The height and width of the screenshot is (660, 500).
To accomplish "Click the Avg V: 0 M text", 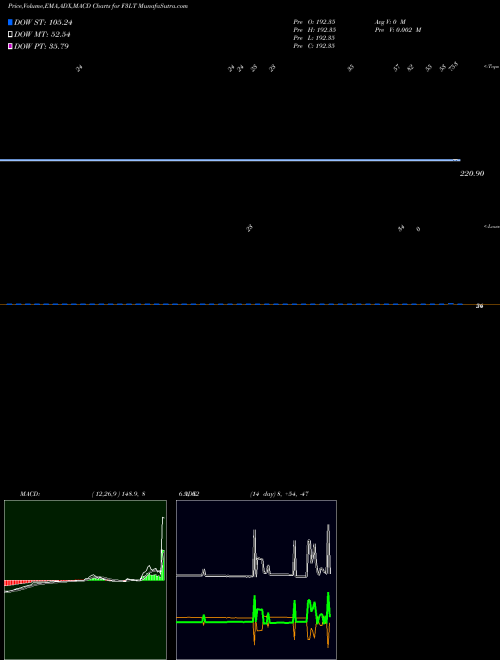I will tap(390, 21).
